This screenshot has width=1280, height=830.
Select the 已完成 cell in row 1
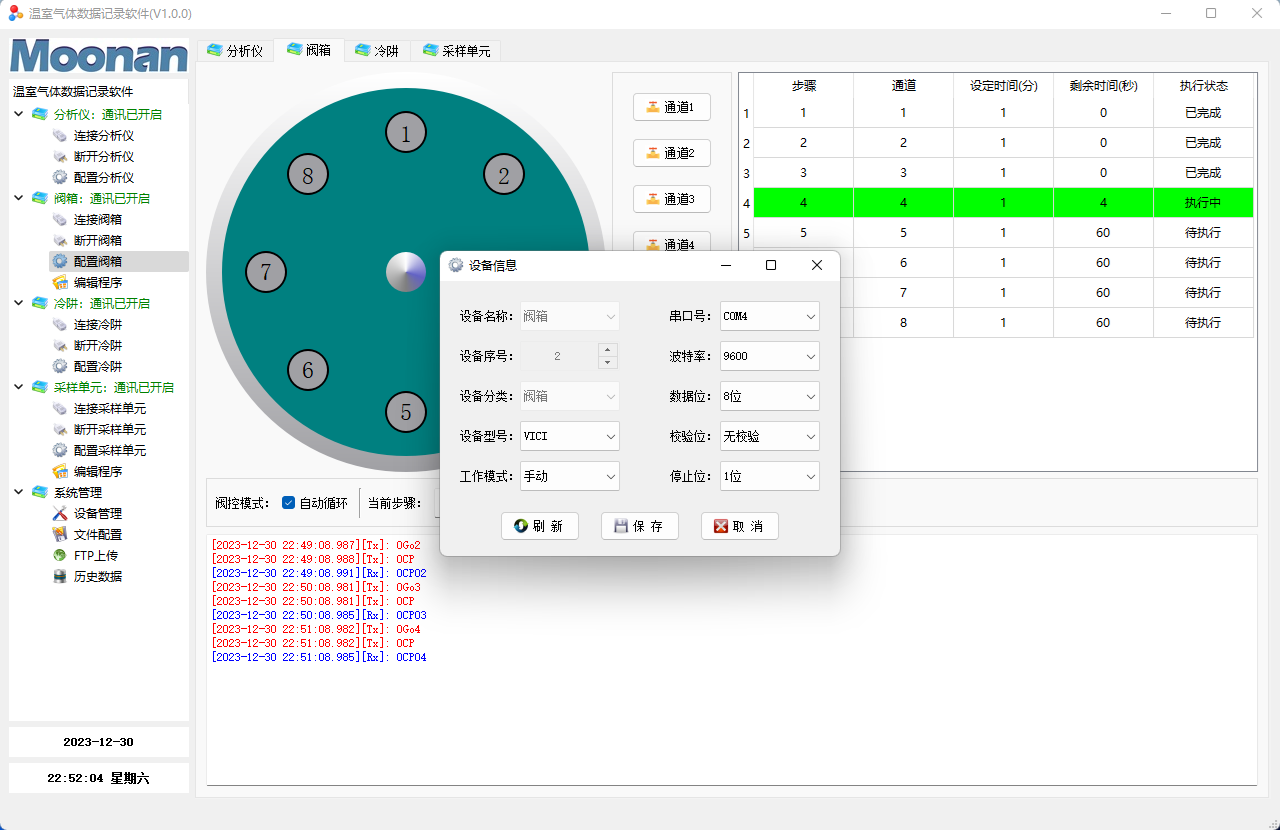coord(1203,113)
